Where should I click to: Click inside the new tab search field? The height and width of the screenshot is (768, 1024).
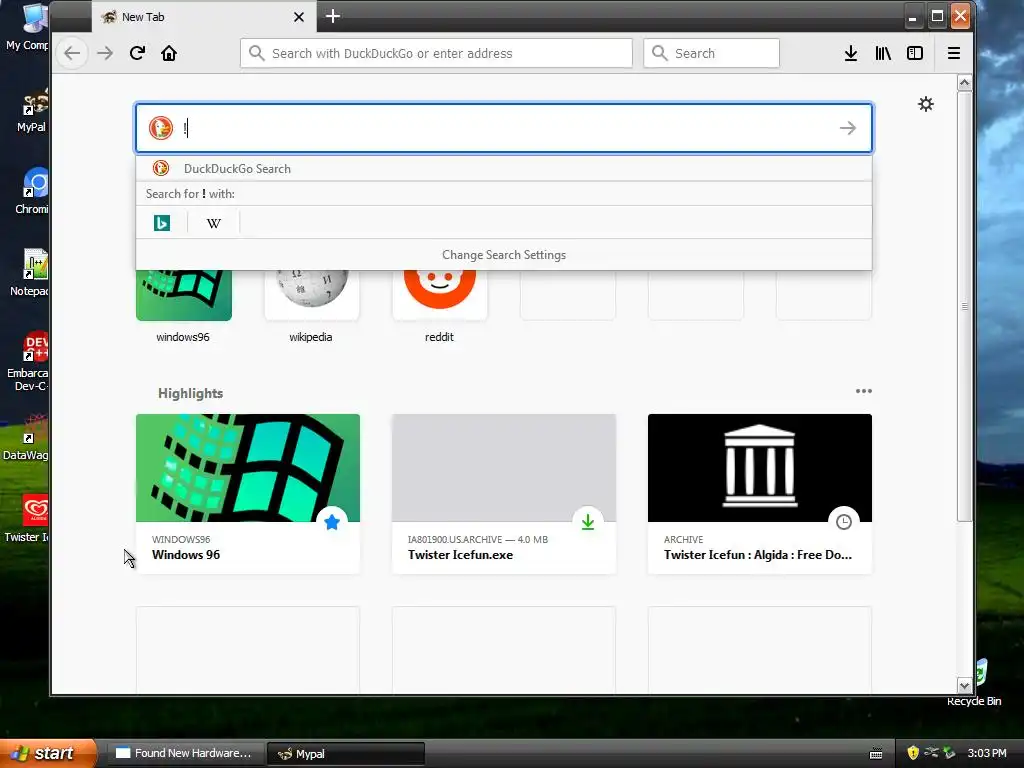pyautogui.click(x=504, y=128)
